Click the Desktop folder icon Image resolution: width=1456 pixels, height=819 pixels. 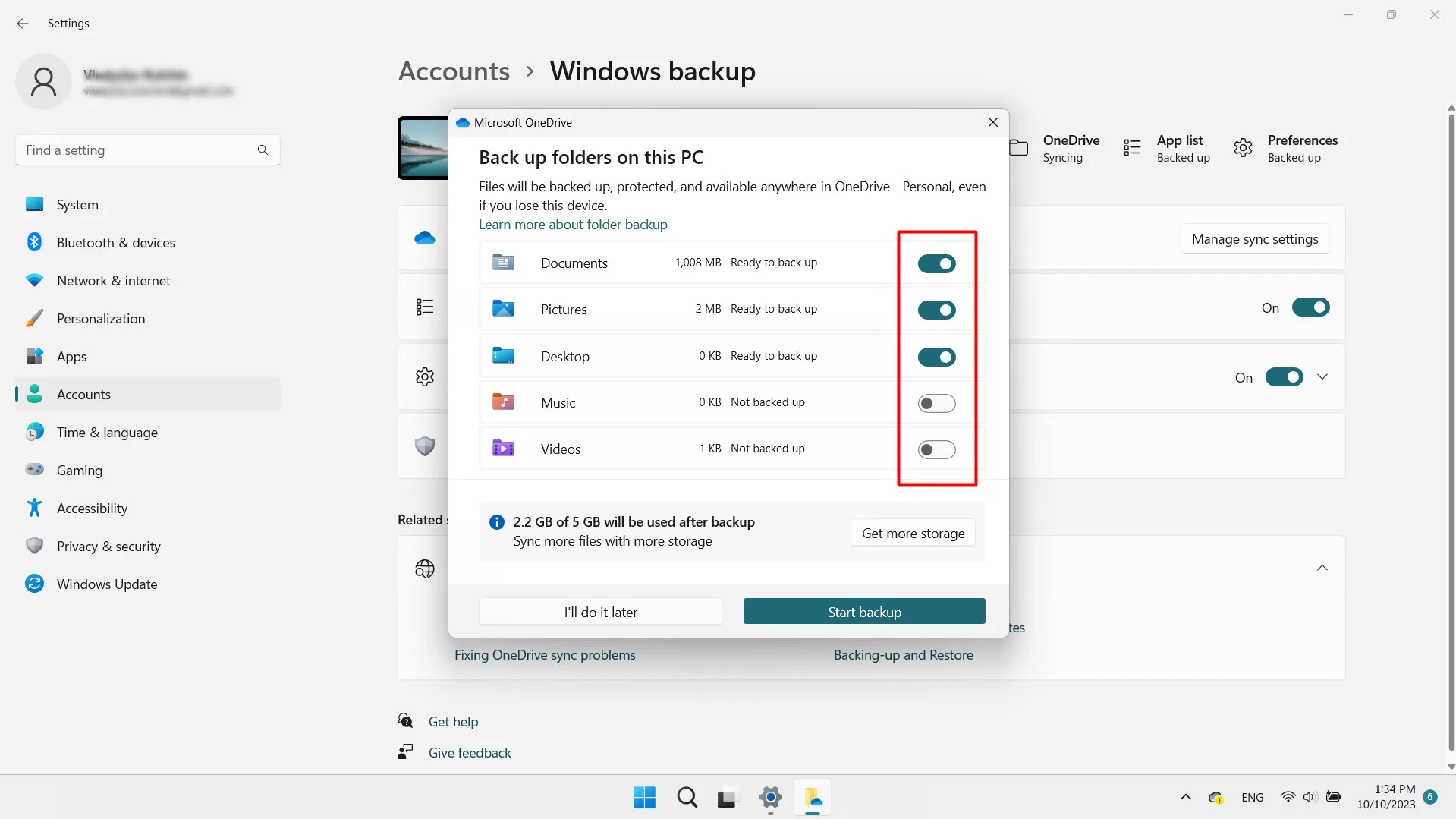pyautogui.click(x=503, y=356)
